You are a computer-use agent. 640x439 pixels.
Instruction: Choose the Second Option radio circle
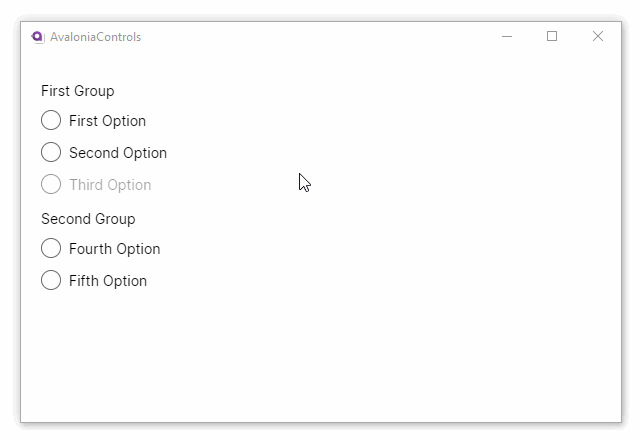pos(51,153)
